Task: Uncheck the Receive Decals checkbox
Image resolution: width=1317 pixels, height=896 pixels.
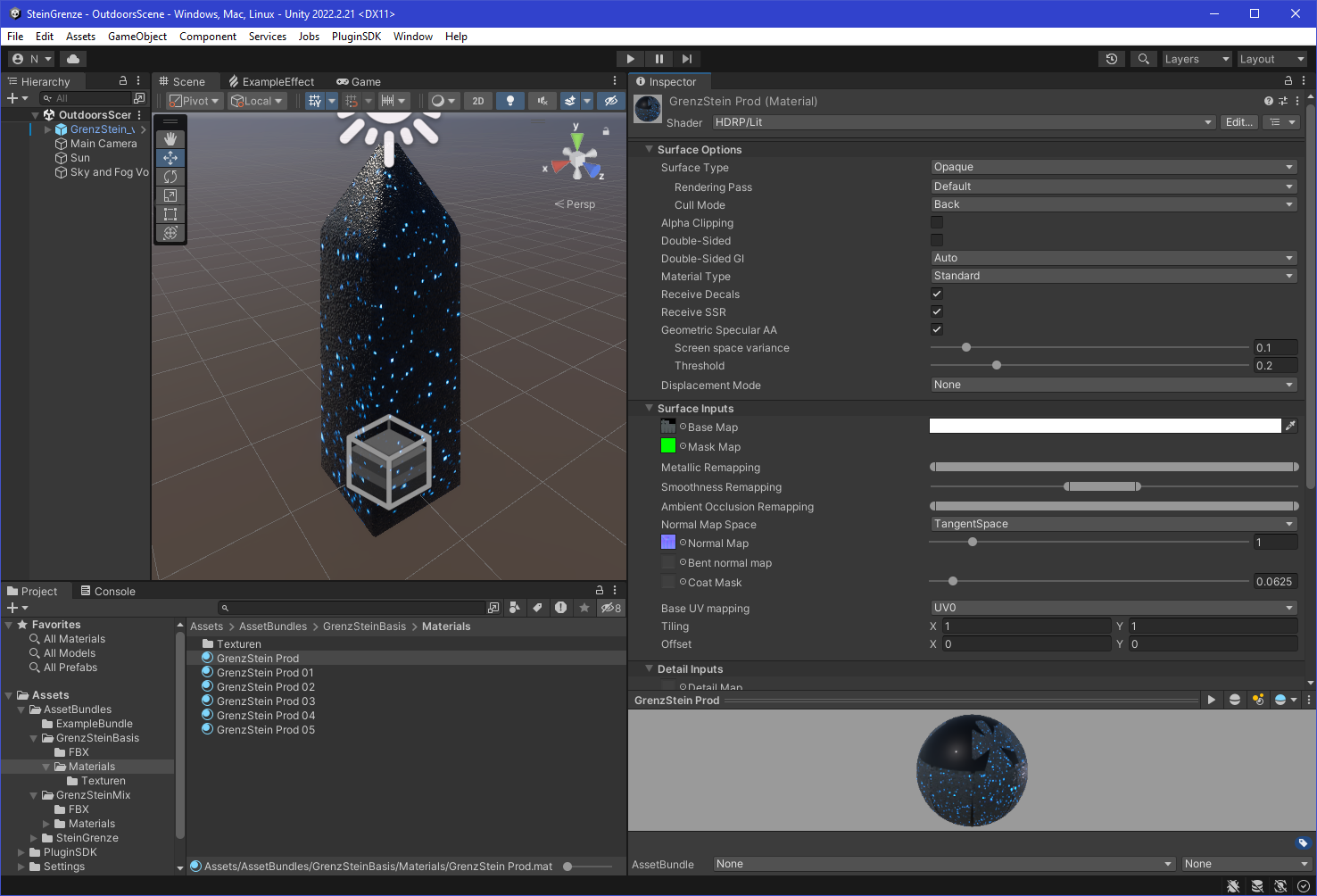Action: pyautogui.click(x=937, y=294)
